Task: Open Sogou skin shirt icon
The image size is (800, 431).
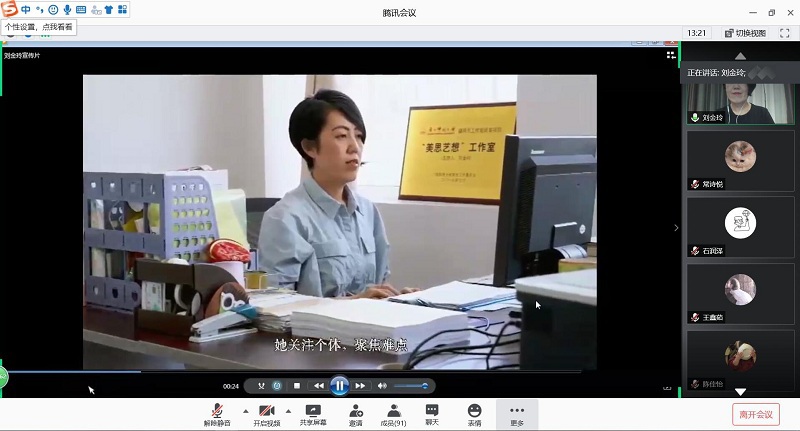Action: click(109, 10)
